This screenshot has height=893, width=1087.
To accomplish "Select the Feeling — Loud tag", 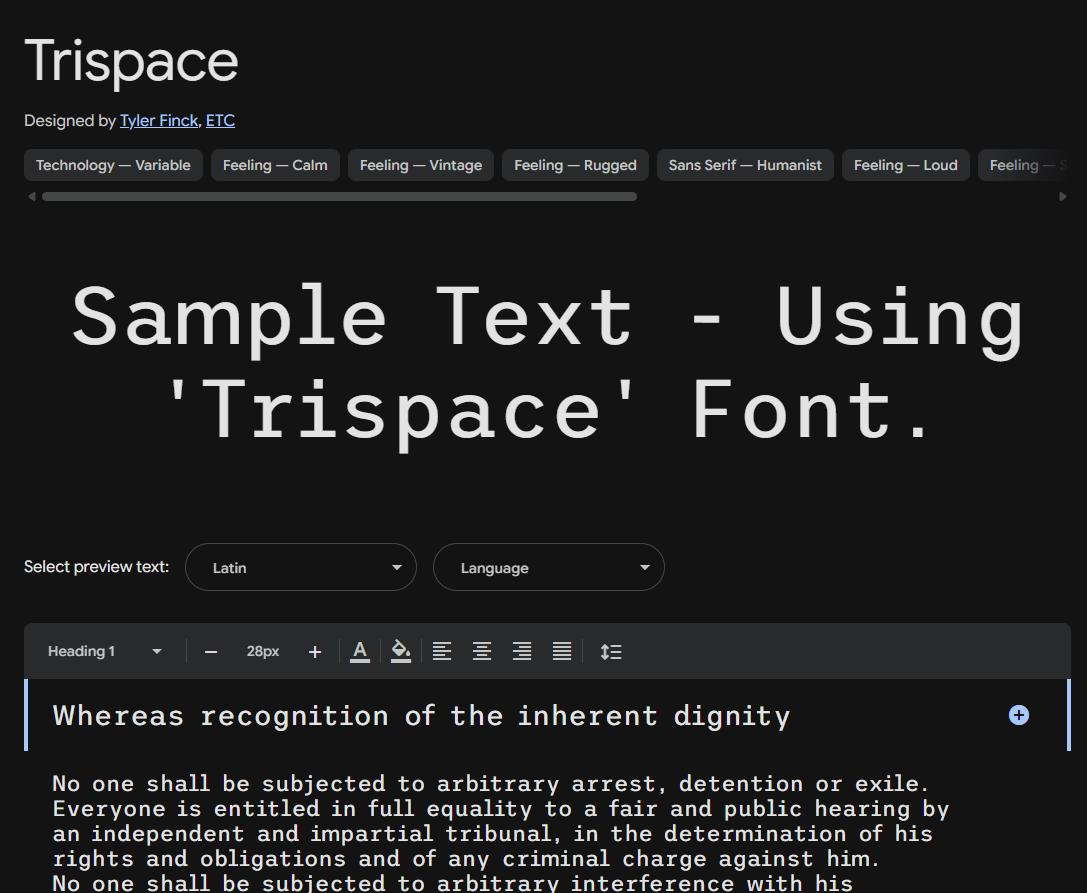I will click(x=905, y=165).
